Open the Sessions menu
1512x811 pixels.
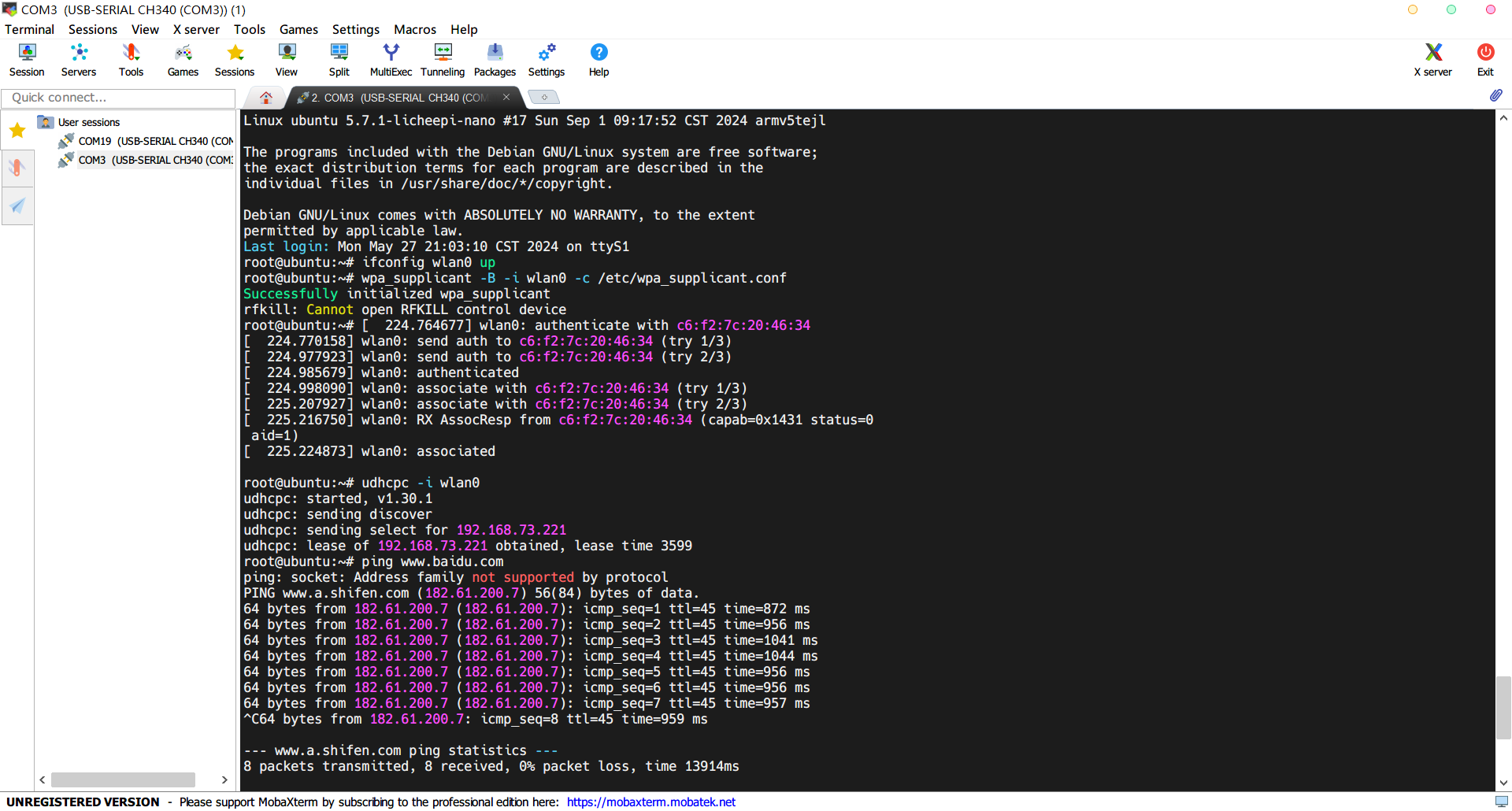point(92,29)
